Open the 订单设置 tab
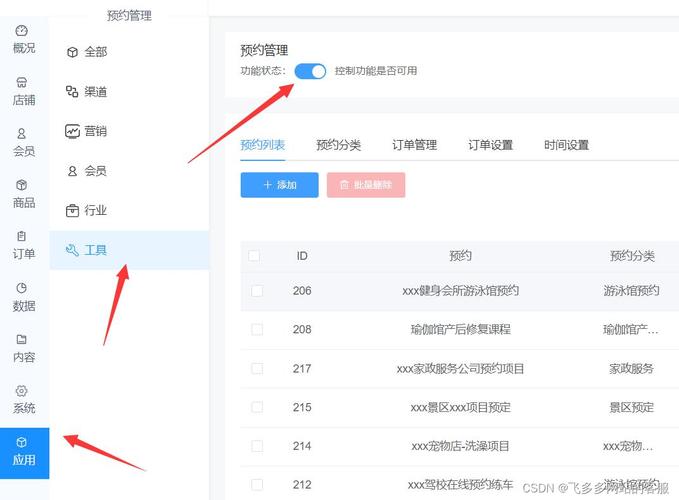 [490, 145]
